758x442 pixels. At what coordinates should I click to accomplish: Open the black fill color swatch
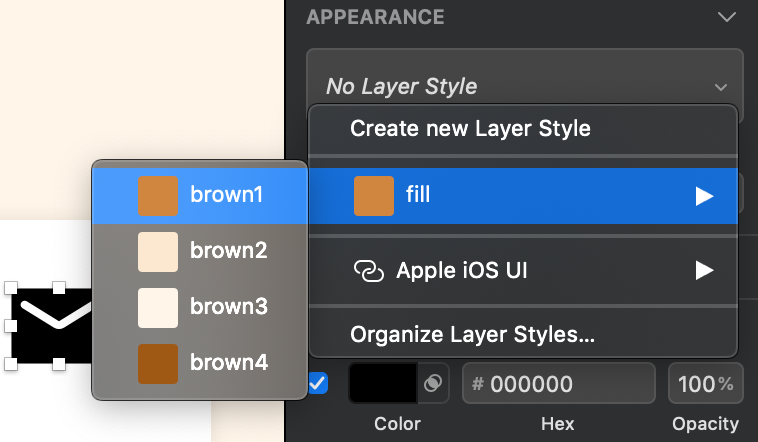pos(382,383)
